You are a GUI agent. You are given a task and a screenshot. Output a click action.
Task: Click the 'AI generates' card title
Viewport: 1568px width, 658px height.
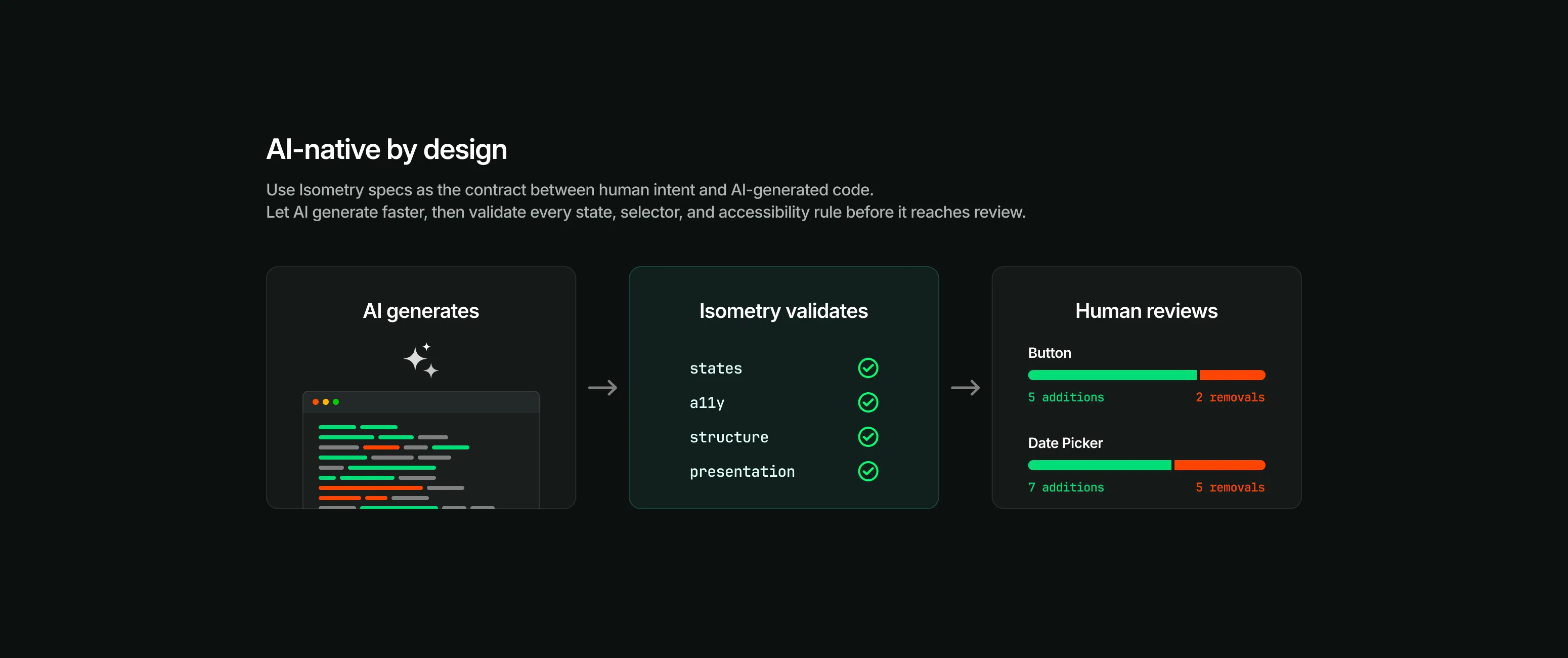click(421, 311)
